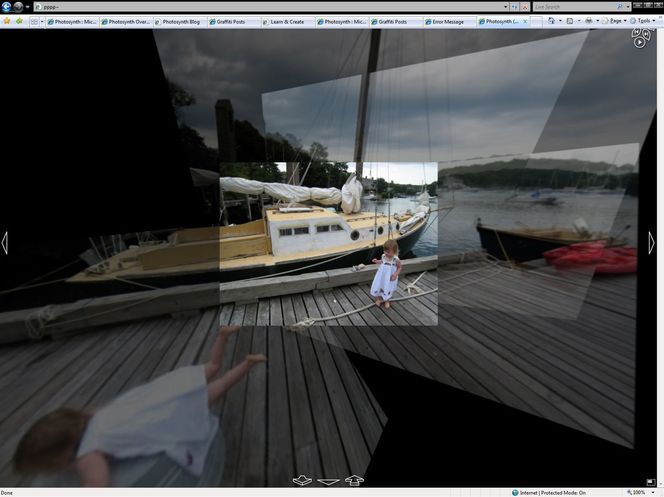This screenshot has height=497, width=664.
Task: Open the Quick Tabs thumbnail view
Action: point(34,22)
